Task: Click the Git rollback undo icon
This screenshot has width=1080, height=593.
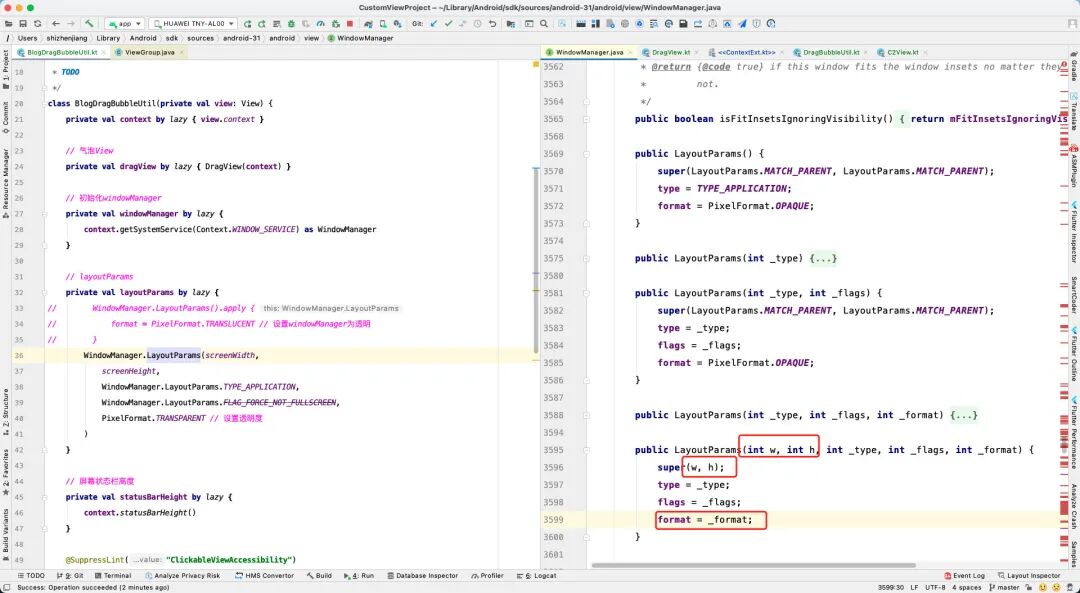Action: pyautogui.click(x=492, y=23)
